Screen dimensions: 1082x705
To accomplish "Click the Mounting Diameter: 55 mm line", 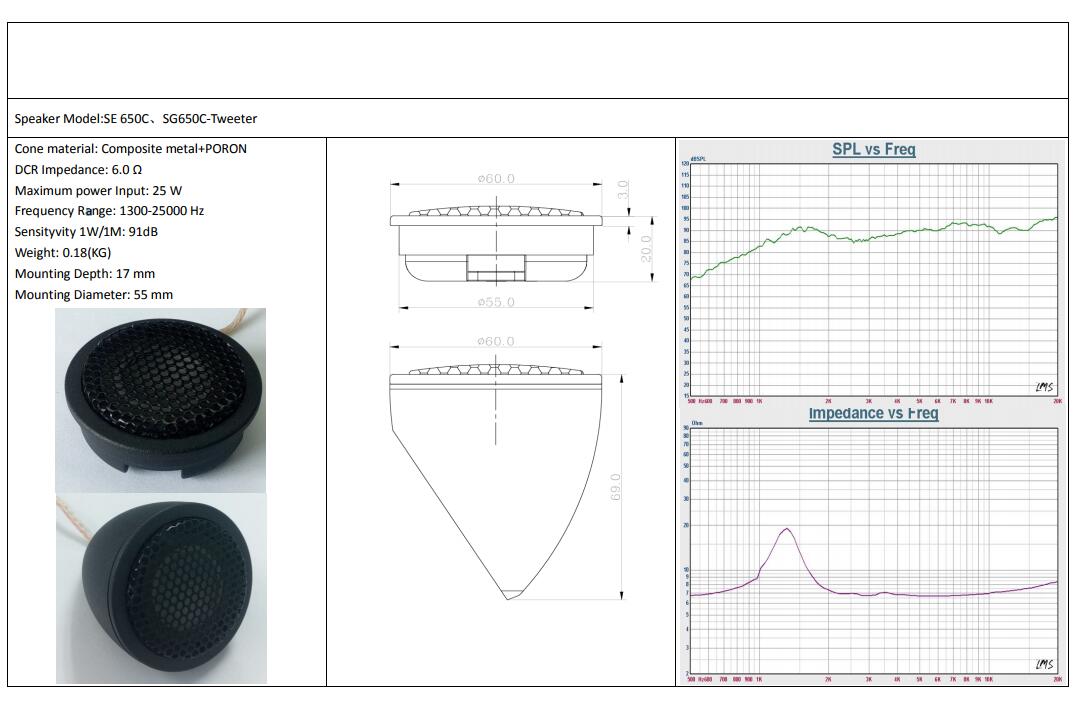I will tap(94, 295).
